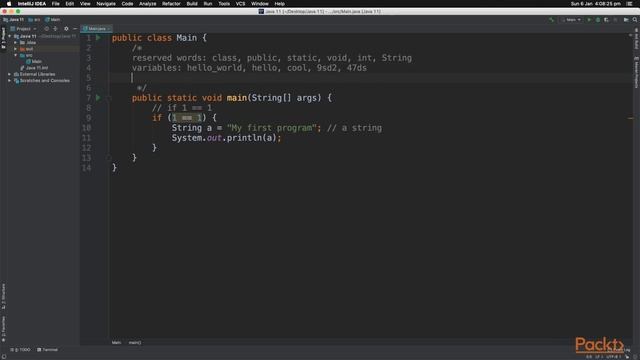Click the fold marker at the main method on line 7
Viewport: 640px width, 360px height.
[x=109, y=98]
